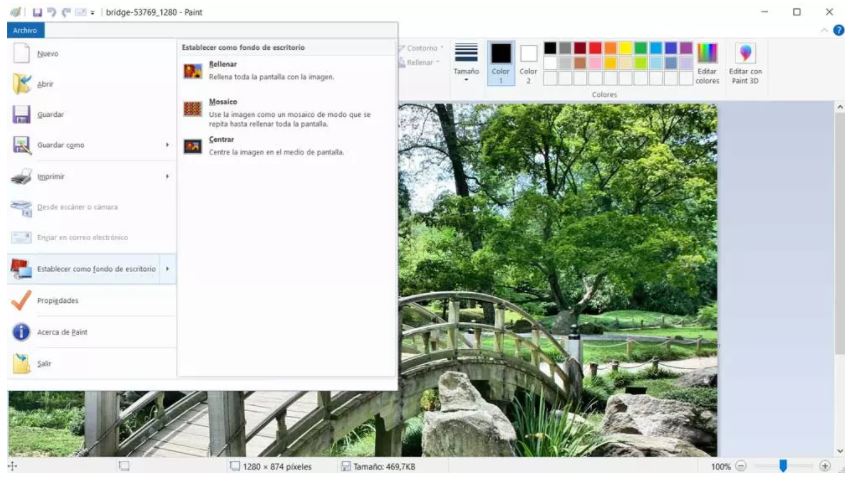Open the Archivo tab
This screenshot has width=857, height=485.
click(x=25, y=30)
